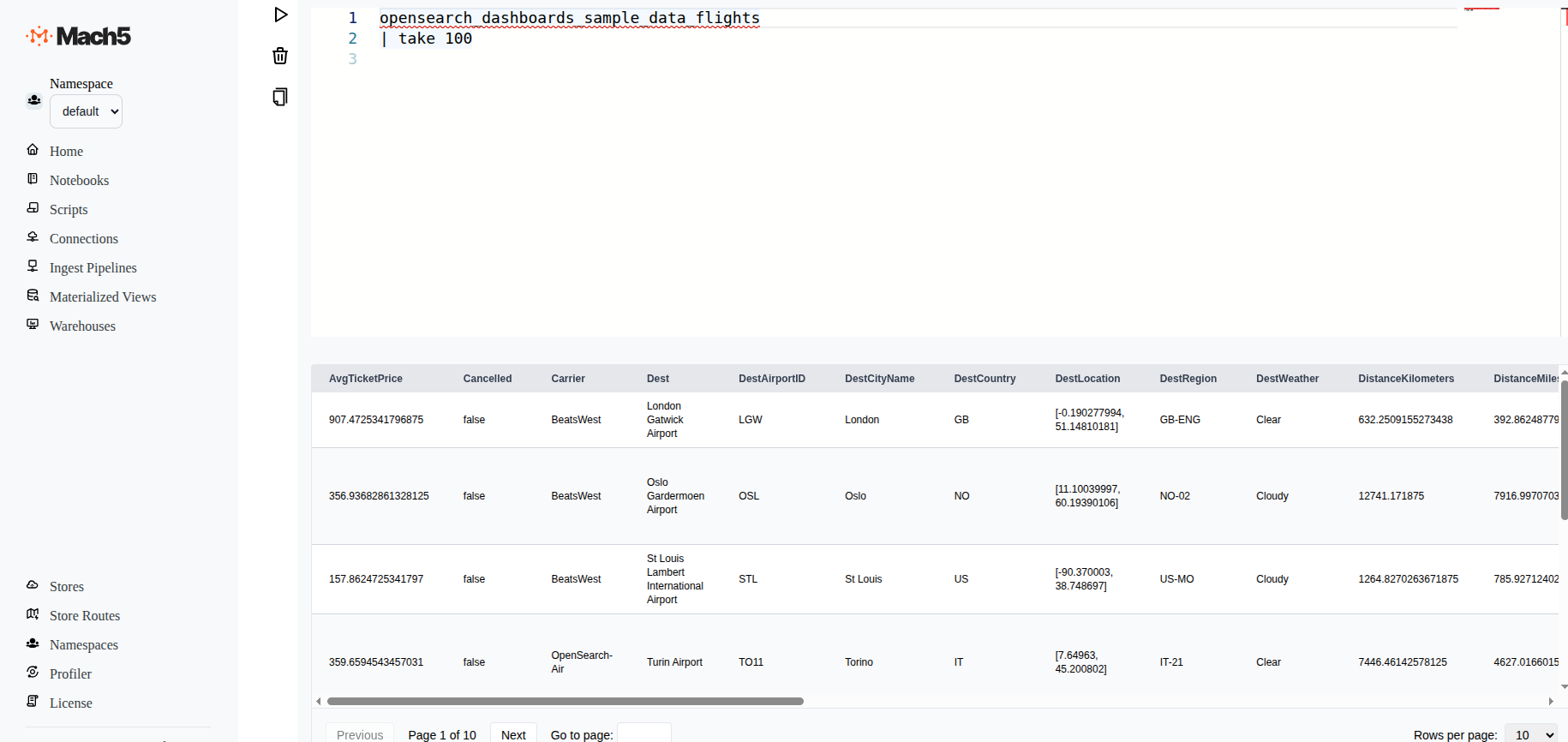
Task: Click the DestRegion column header
Action: (1188, 379)
